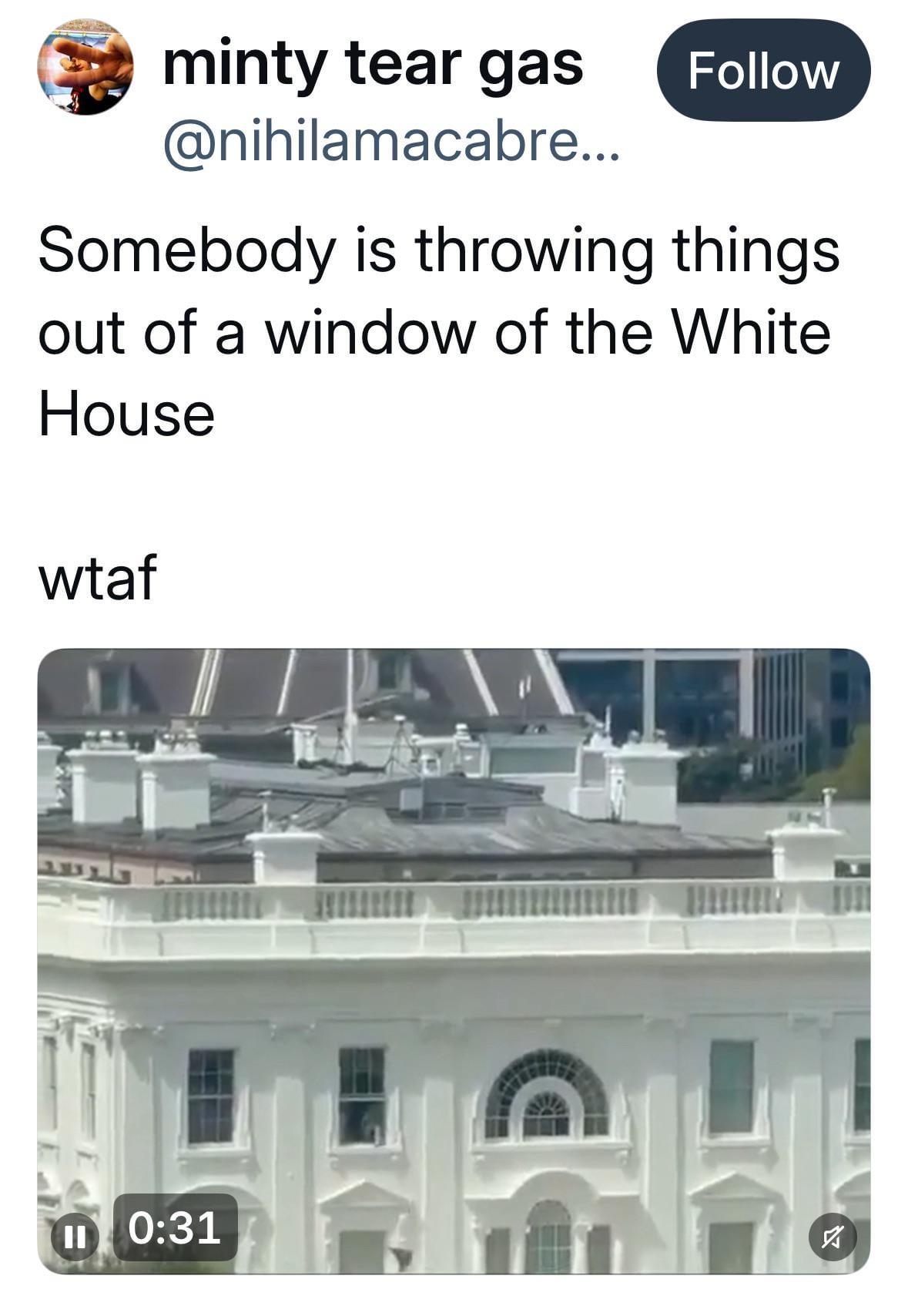
Task: Click the 0:31 remaining time label
Action: 175,1227
